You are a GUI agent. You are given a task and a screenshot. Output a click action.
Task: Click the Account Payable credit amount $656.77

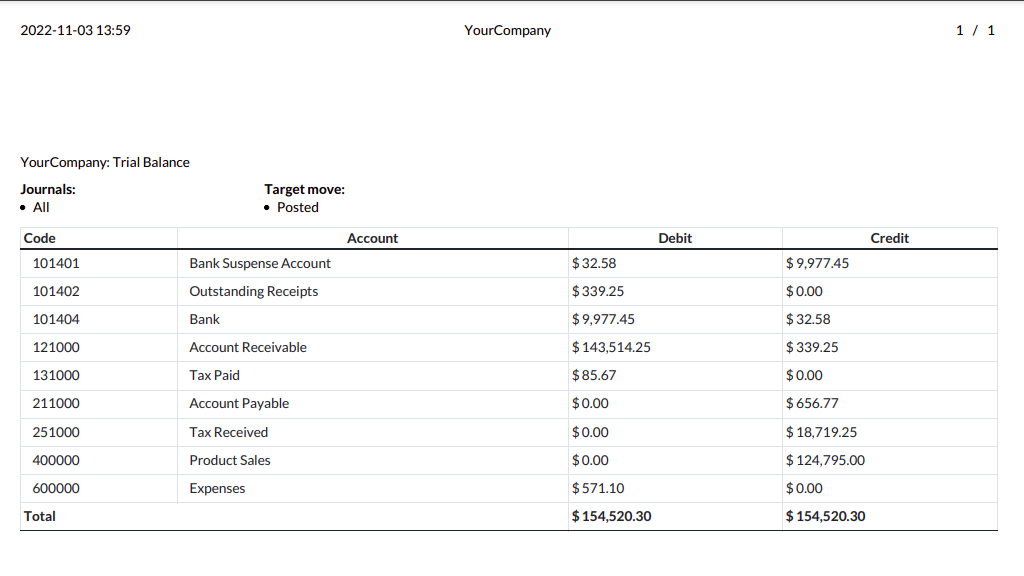click(x=812, y=403)
